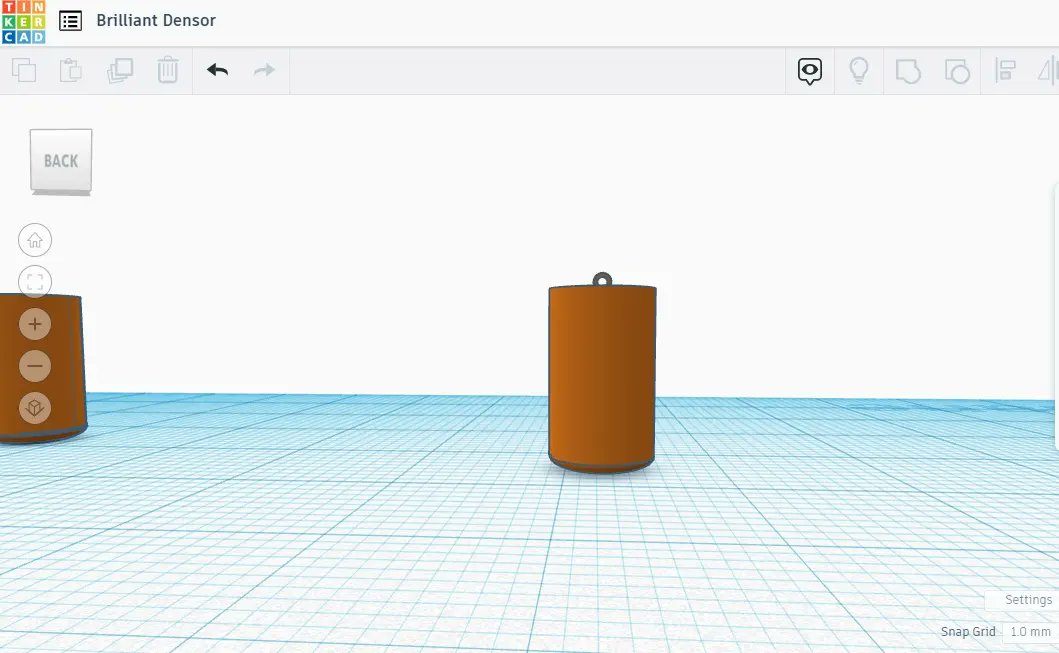
Task: Redo the last undone action
Action: (264, 70)
